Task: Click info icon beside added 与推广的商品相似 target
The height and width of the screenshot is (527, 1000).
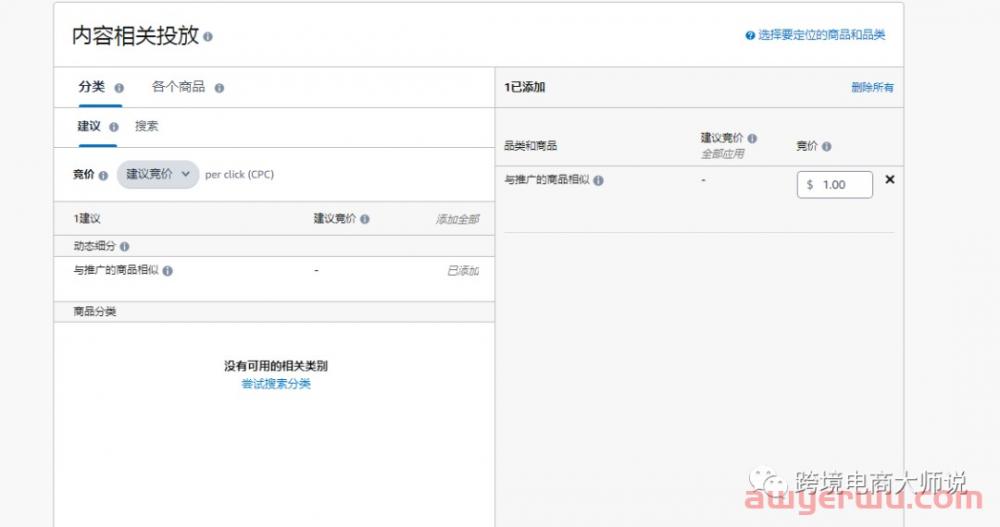Action: (x=598, y=181)
